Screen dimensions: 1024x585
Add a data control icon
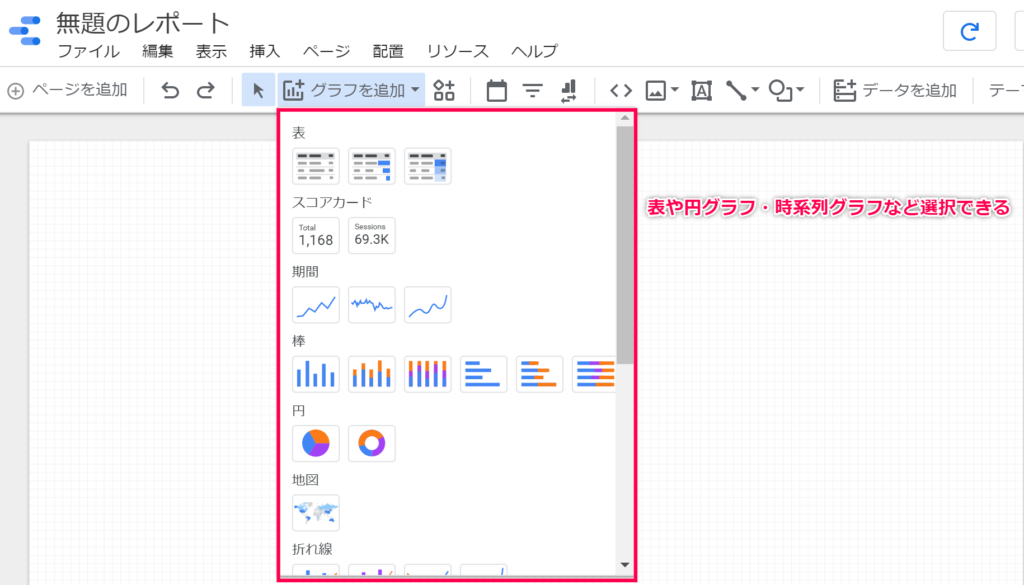568,91
